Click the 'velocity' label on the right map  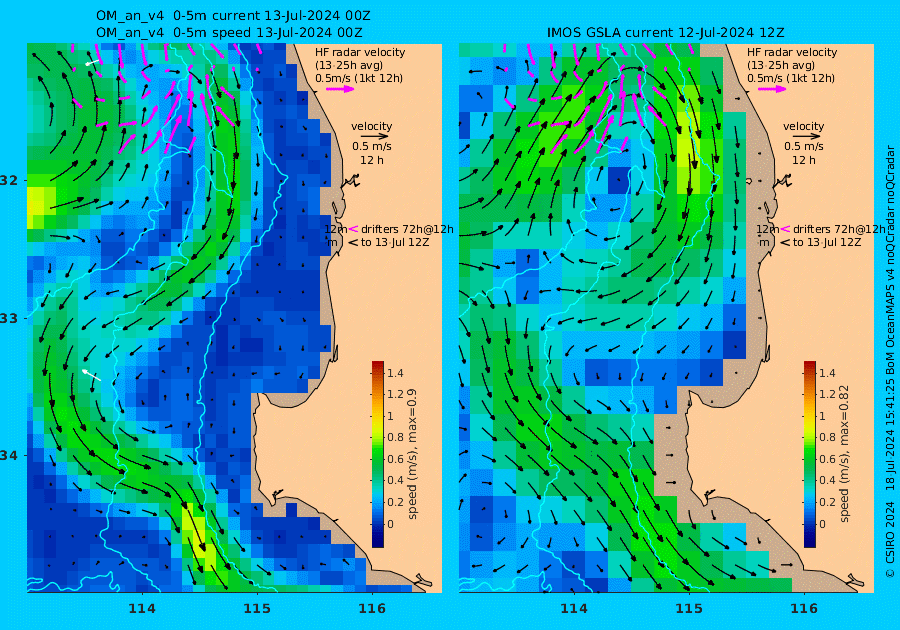pos(803,126)
